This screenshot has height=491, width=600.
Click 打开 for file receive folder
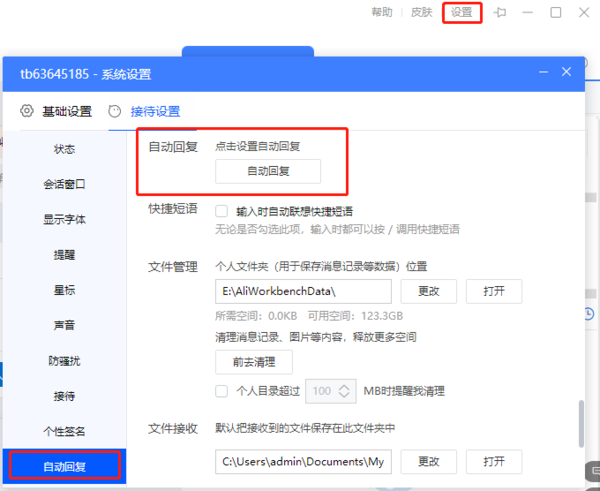[x=494, y=462]
